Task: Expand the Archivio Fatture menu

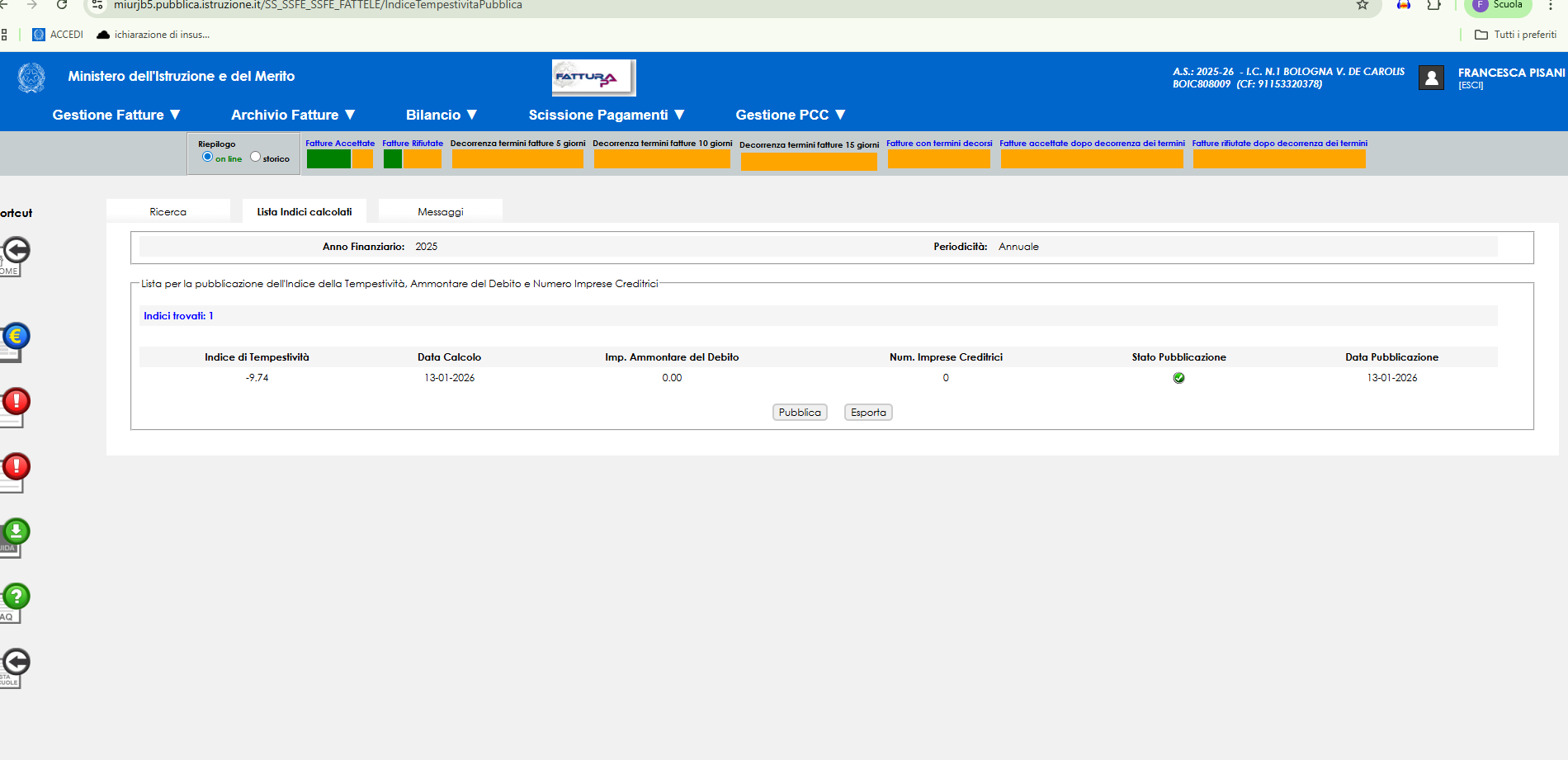Action: [293, 115]
